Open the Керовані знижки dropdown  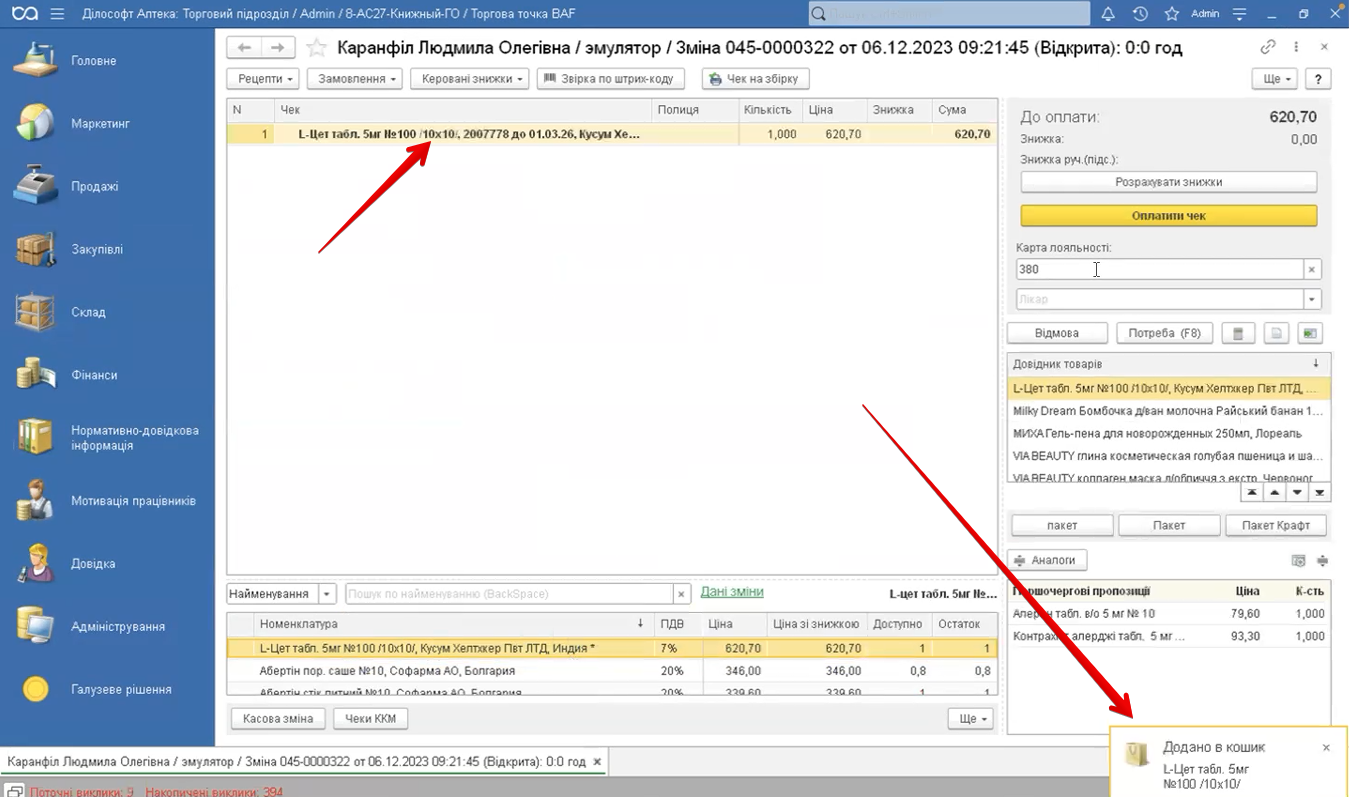tap(469, 79)
